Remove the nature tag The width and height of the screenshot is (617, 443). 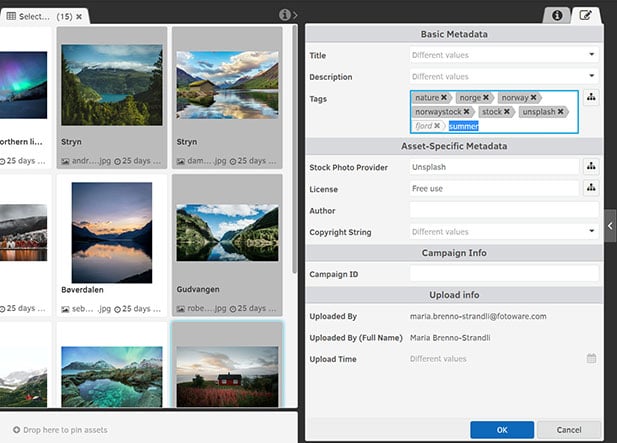pos(444,97)
